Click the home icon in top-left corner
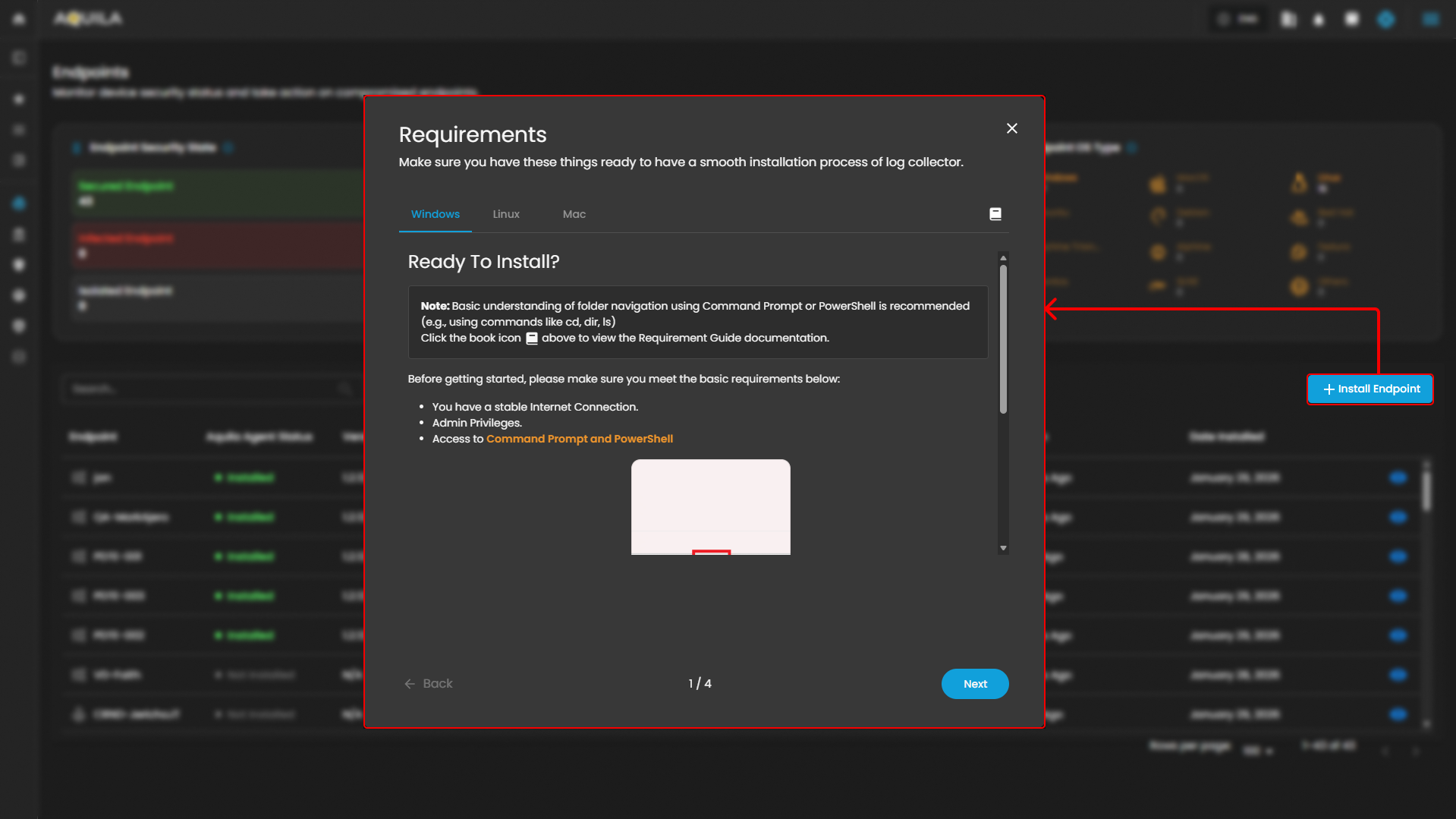 coord(19,18)
